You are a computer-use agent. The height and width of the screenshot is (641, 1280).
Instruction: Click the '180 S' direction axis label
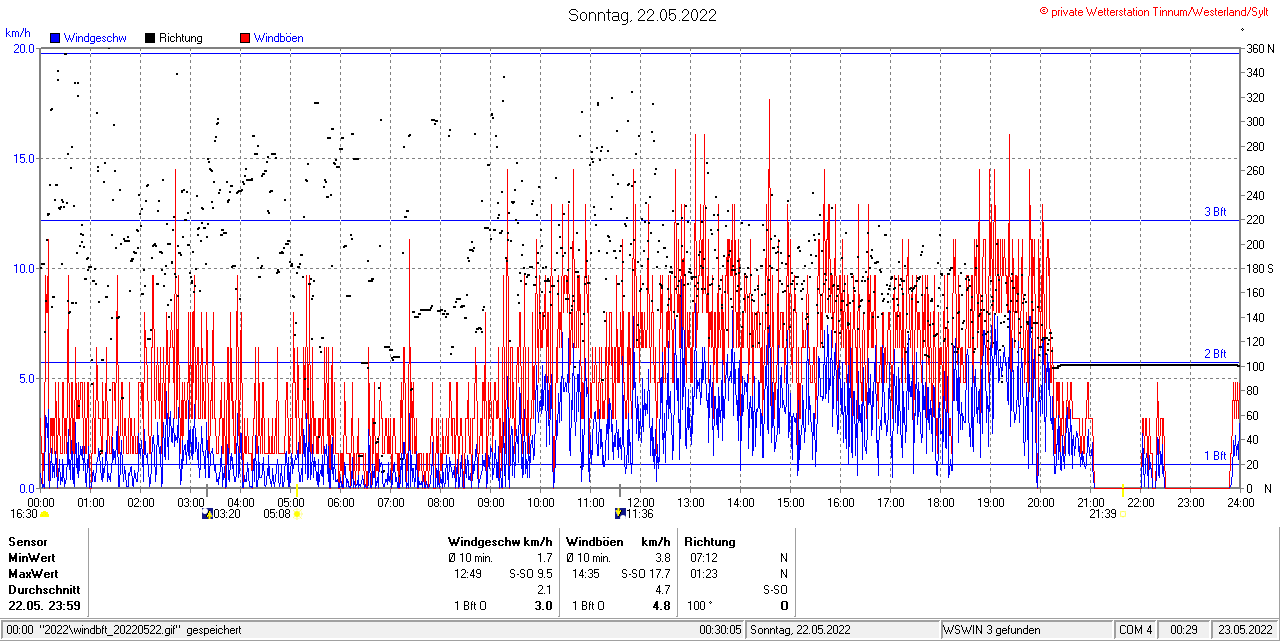(1259, 269)
